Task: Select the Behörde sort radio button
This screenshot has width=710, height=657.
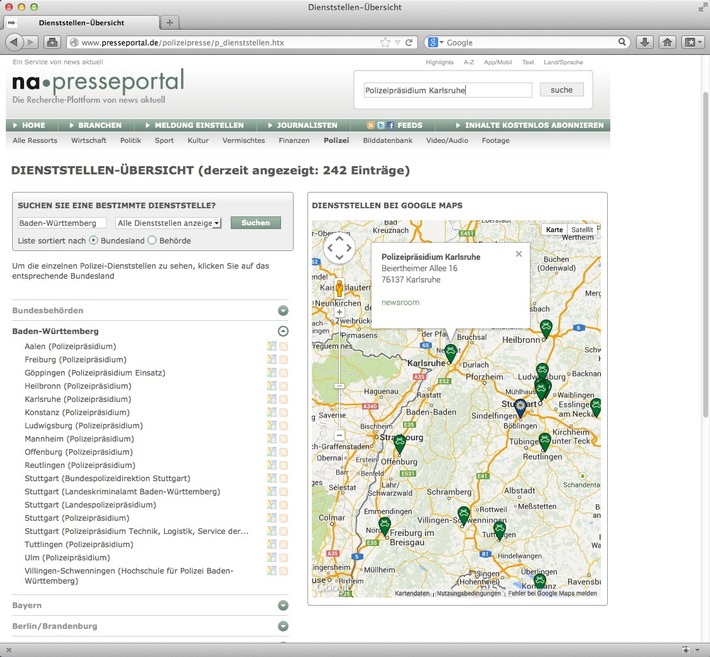Action: pyautogui.click(x=152, y=240)
